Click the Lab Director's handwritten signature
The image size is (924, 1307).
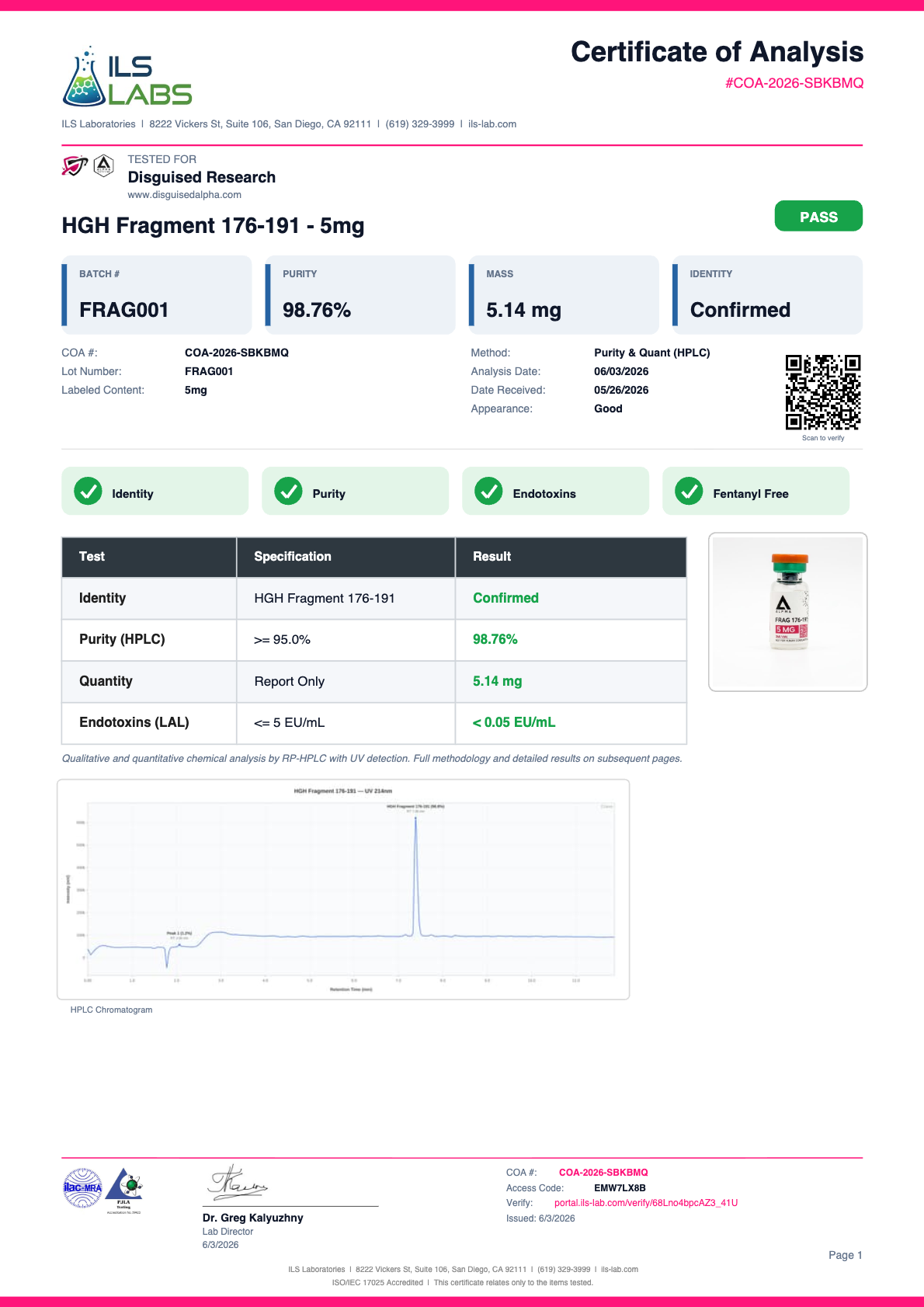[x=237, y=1183]
